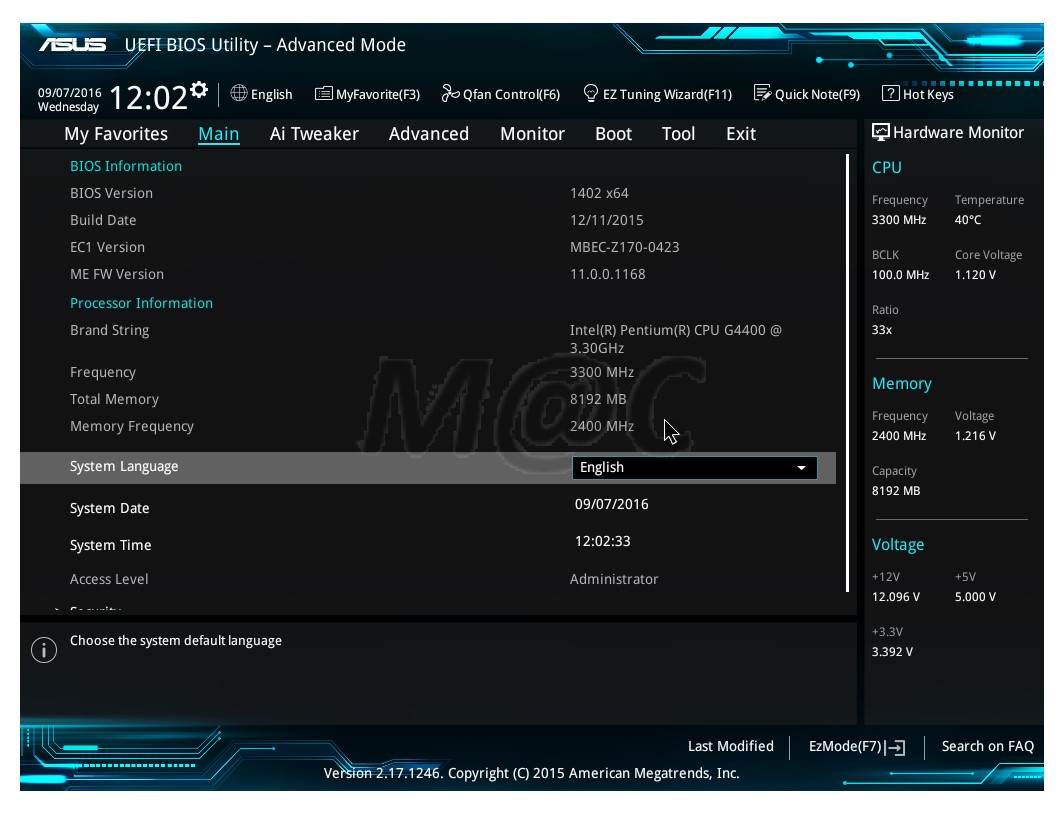
Task: Show the Hot Keys list
Action: click(x=917, y=94)
